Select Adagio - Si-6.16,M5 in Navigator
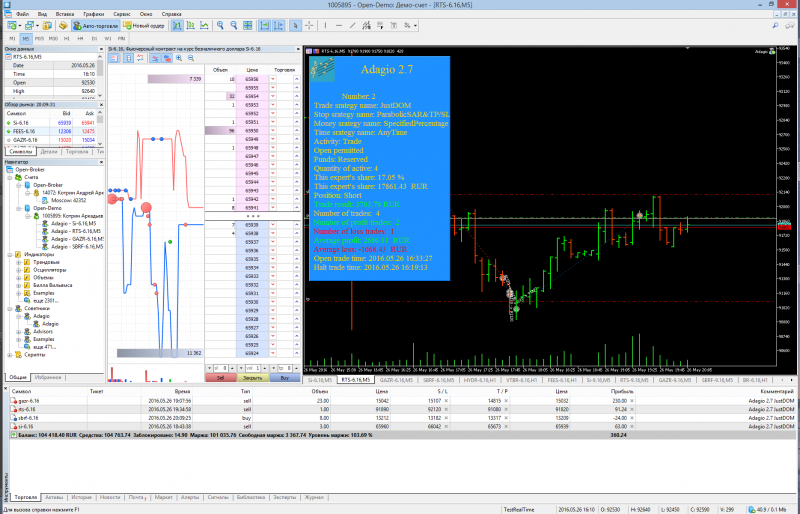 (x=73, y=224)
